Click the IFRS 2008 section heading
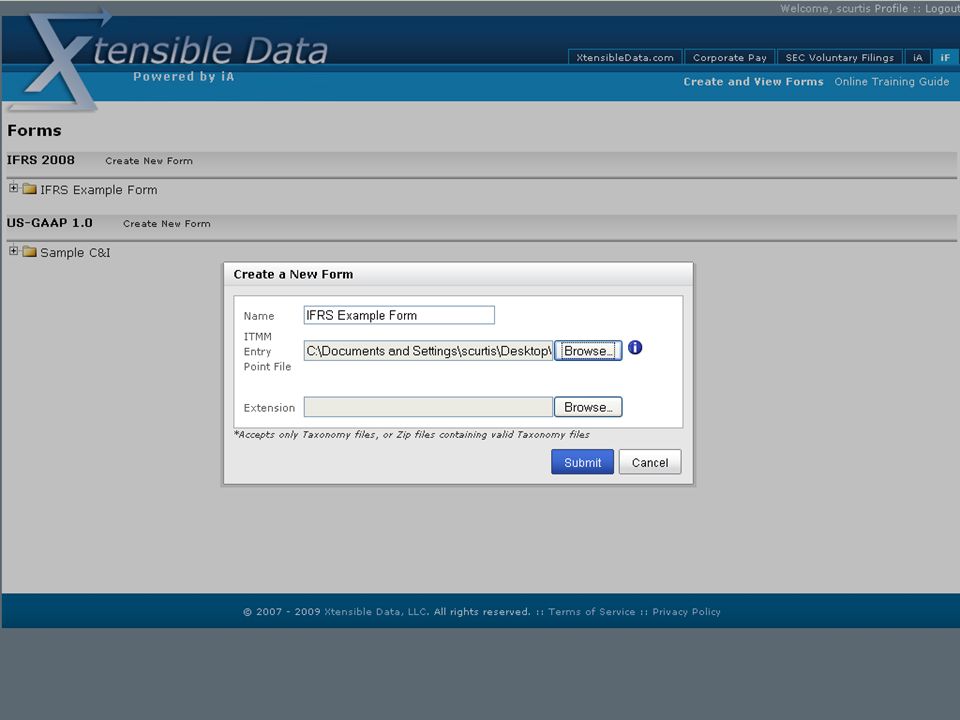Screen dimensions: 960x720 coord(40,160)
